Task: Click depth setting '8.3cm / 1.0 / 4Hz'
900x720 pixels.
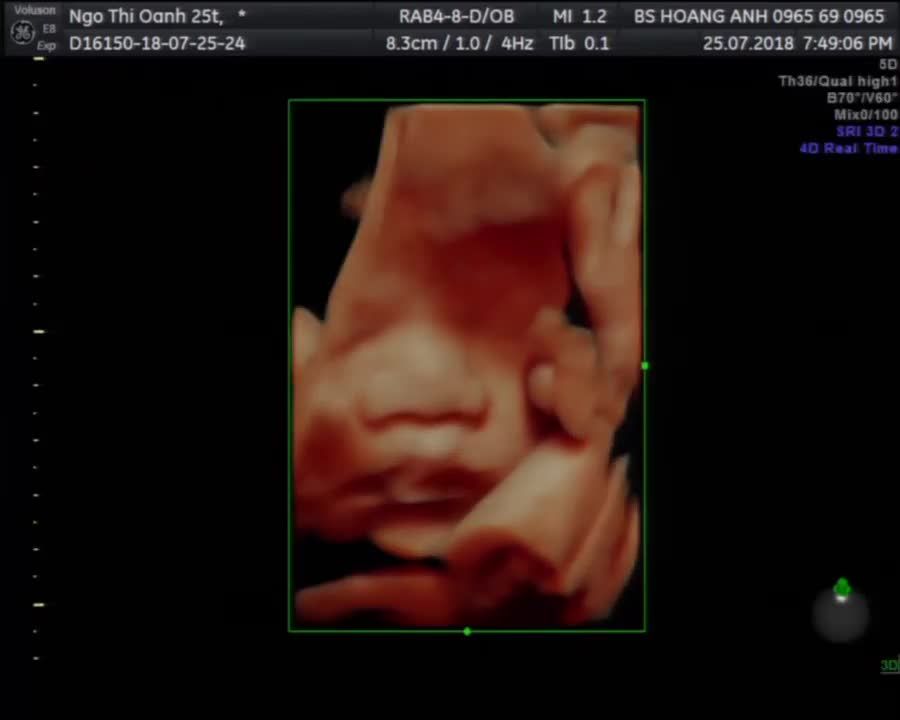Action: 460,44
